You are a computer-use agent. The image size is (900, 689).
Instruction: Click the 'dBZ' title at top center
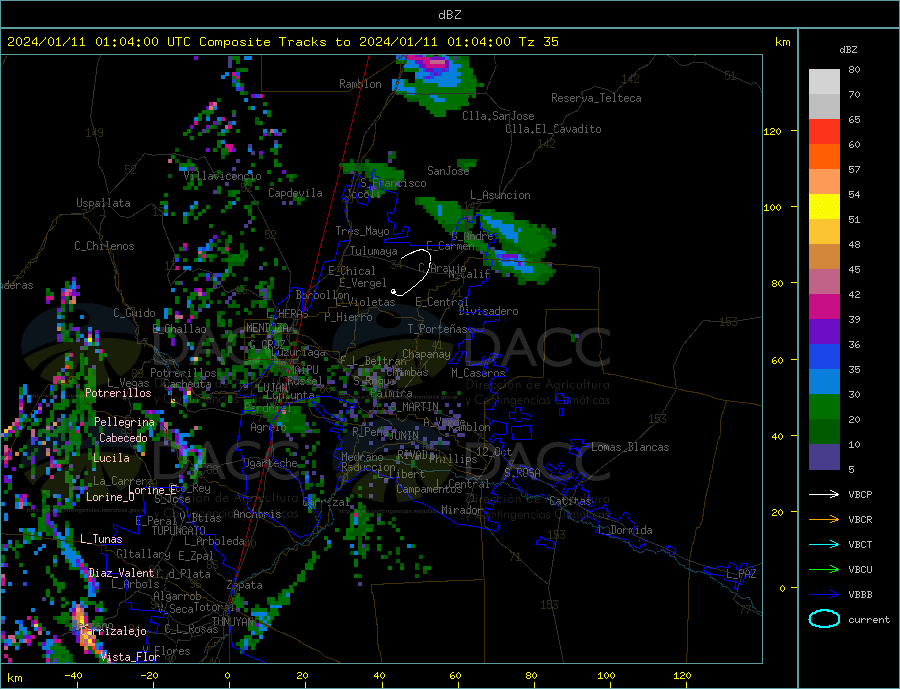449,15
